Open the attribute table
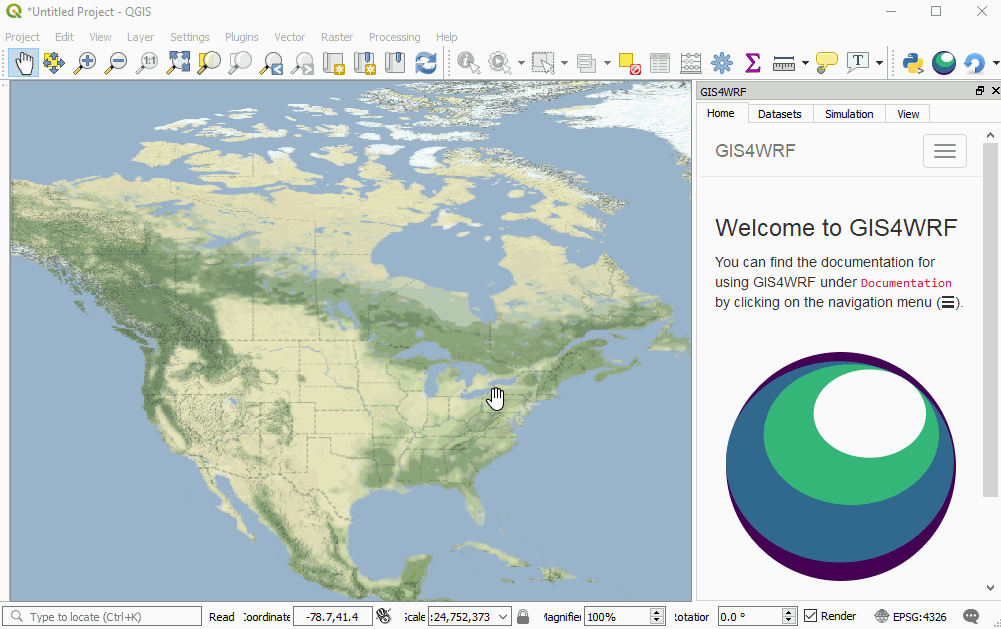Viewport: 1001px width, 629px height. (x=659, y=63)
